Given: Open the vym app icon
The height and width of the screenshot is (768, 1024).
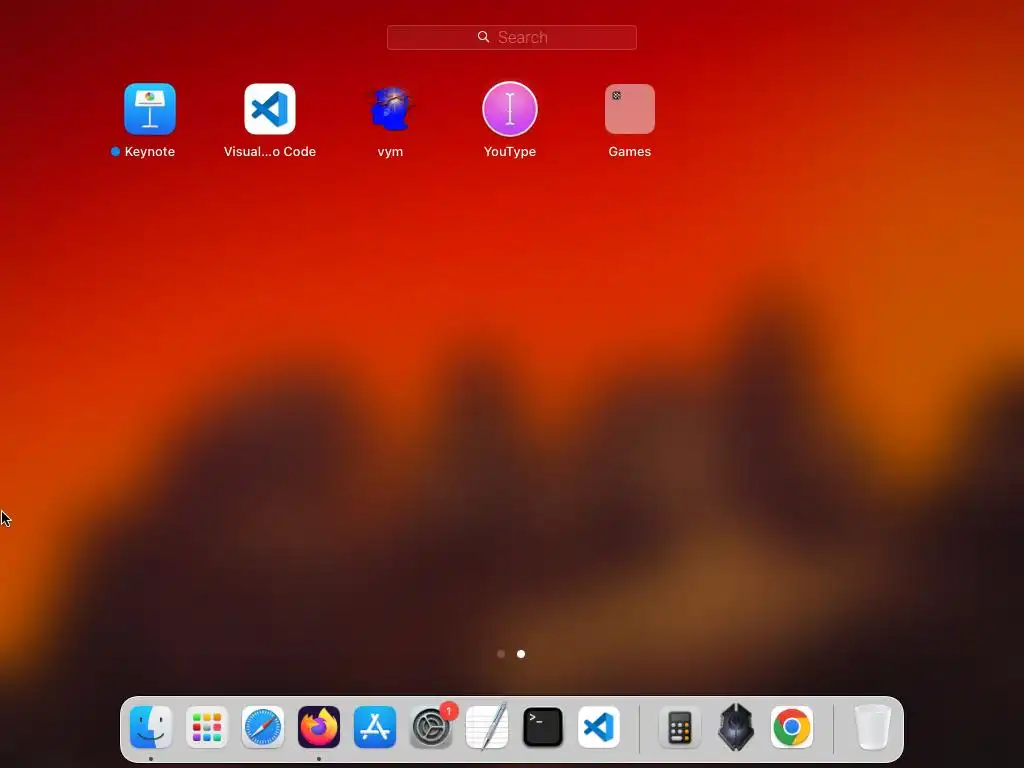Looking at the screenshot, I should (x=390, y=109).
